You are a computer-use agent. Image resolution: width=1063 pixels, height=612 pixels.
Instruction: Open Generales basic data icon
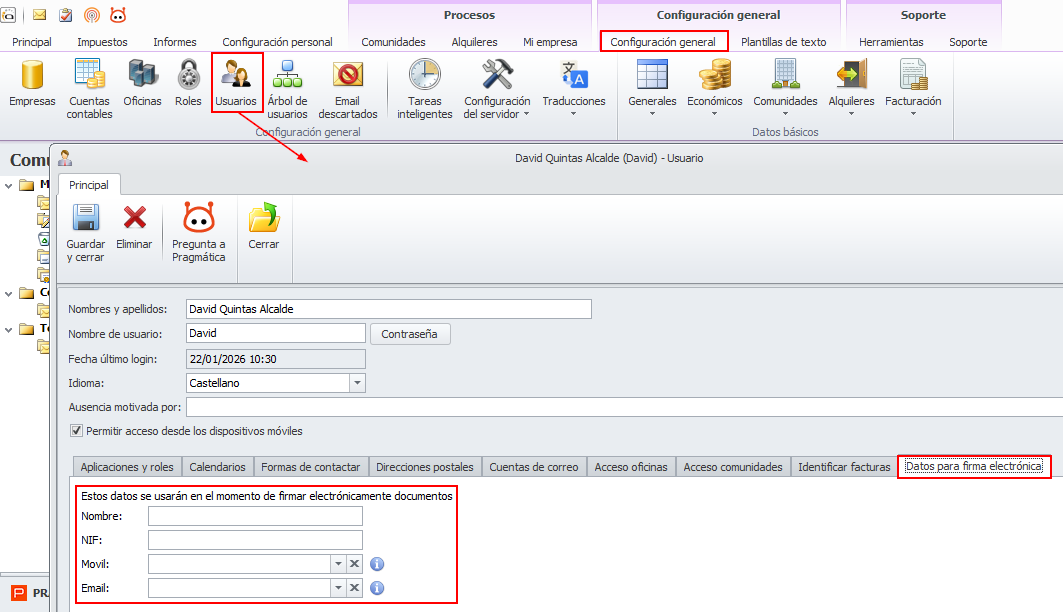[652, 75]
